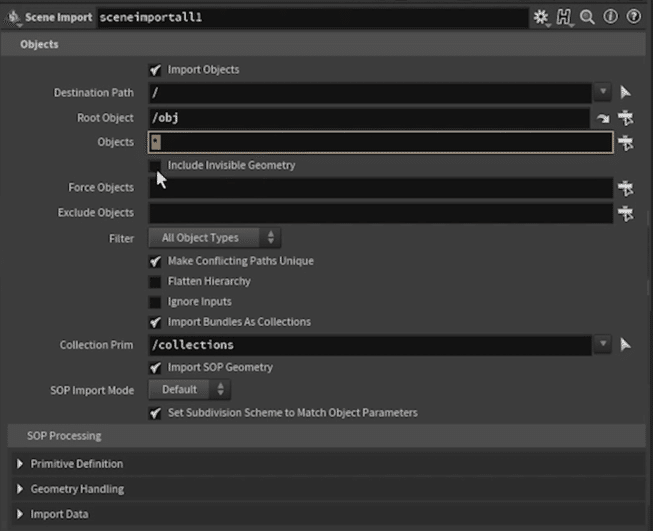Click the magnifier search parameters icon
The height and width of the screenshot is (531, 653).
pos(588,17)
